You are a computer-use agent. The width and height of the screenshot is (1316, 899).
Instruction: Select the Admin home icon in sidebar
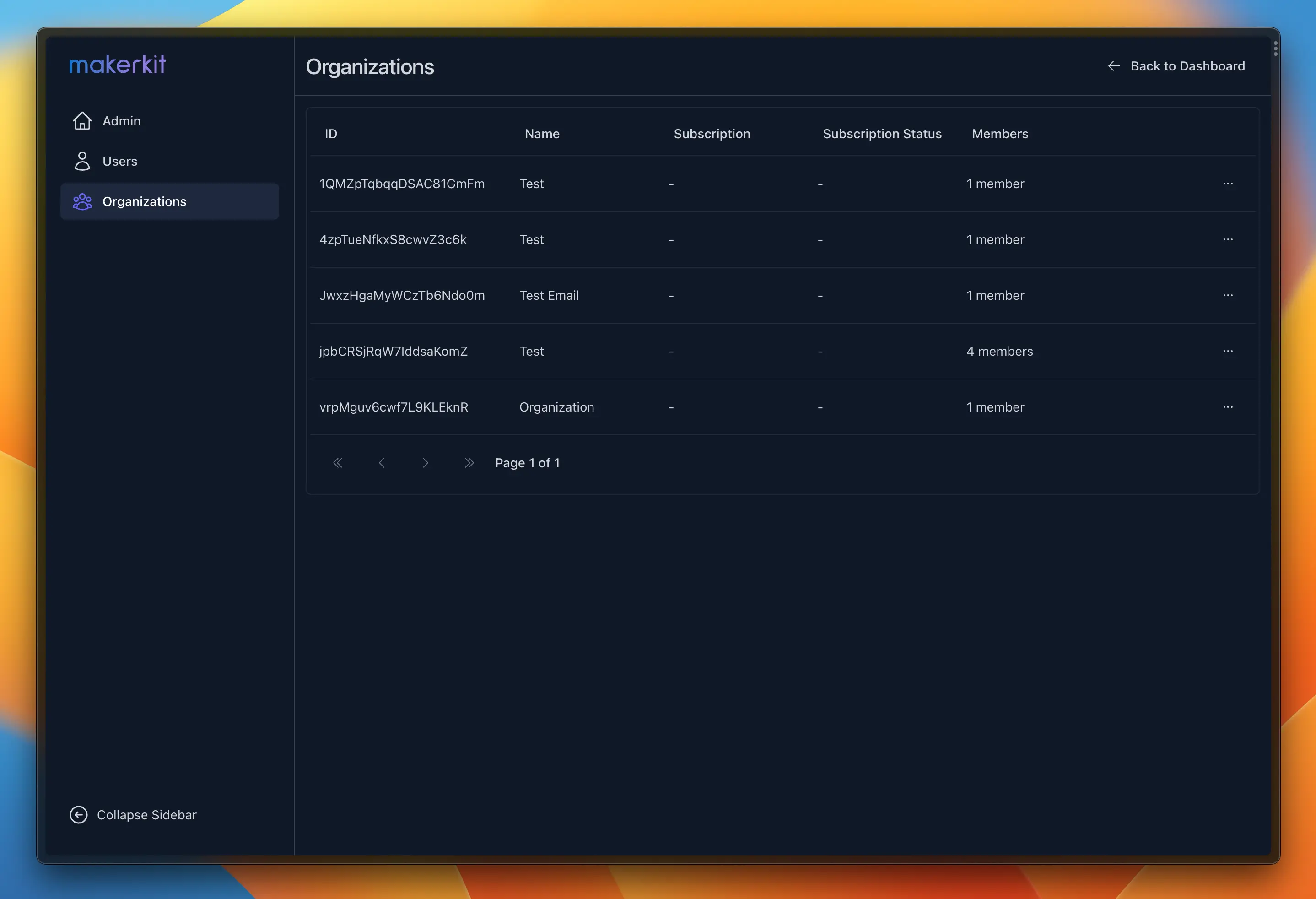click(x=82, y=121)
